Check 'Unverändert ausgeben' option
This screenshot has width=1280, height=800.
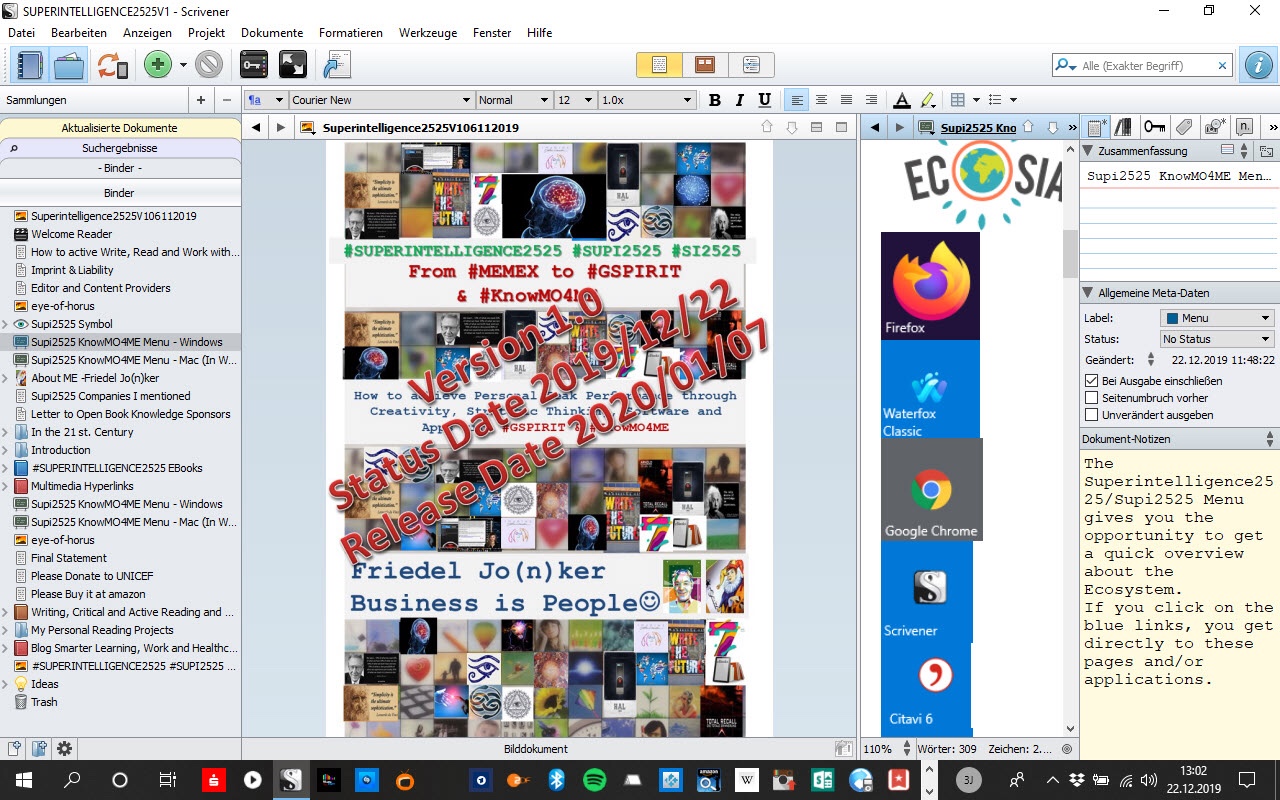(x=1091, y=415)
